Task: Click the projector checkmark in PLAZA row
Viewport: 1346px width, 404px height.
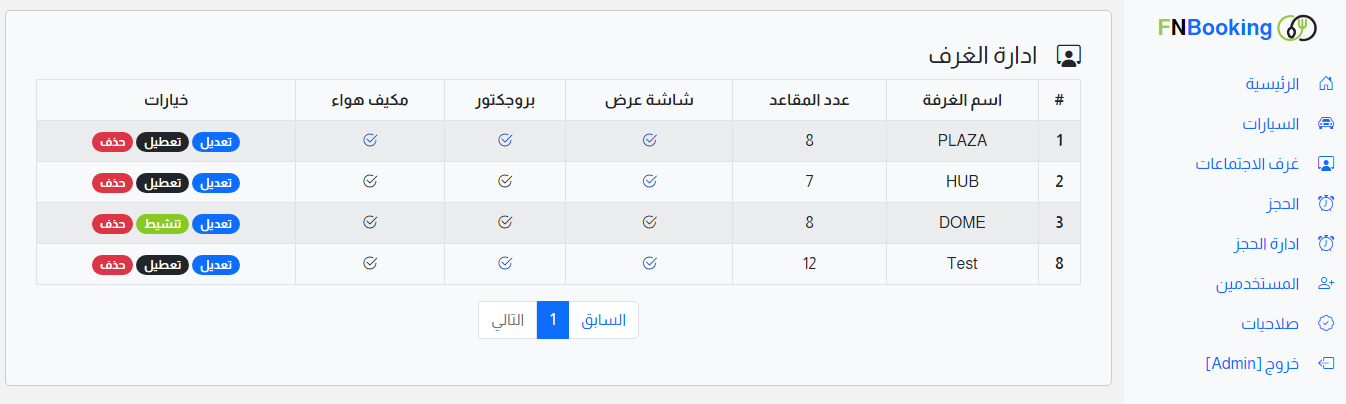Action: [505, 141]
